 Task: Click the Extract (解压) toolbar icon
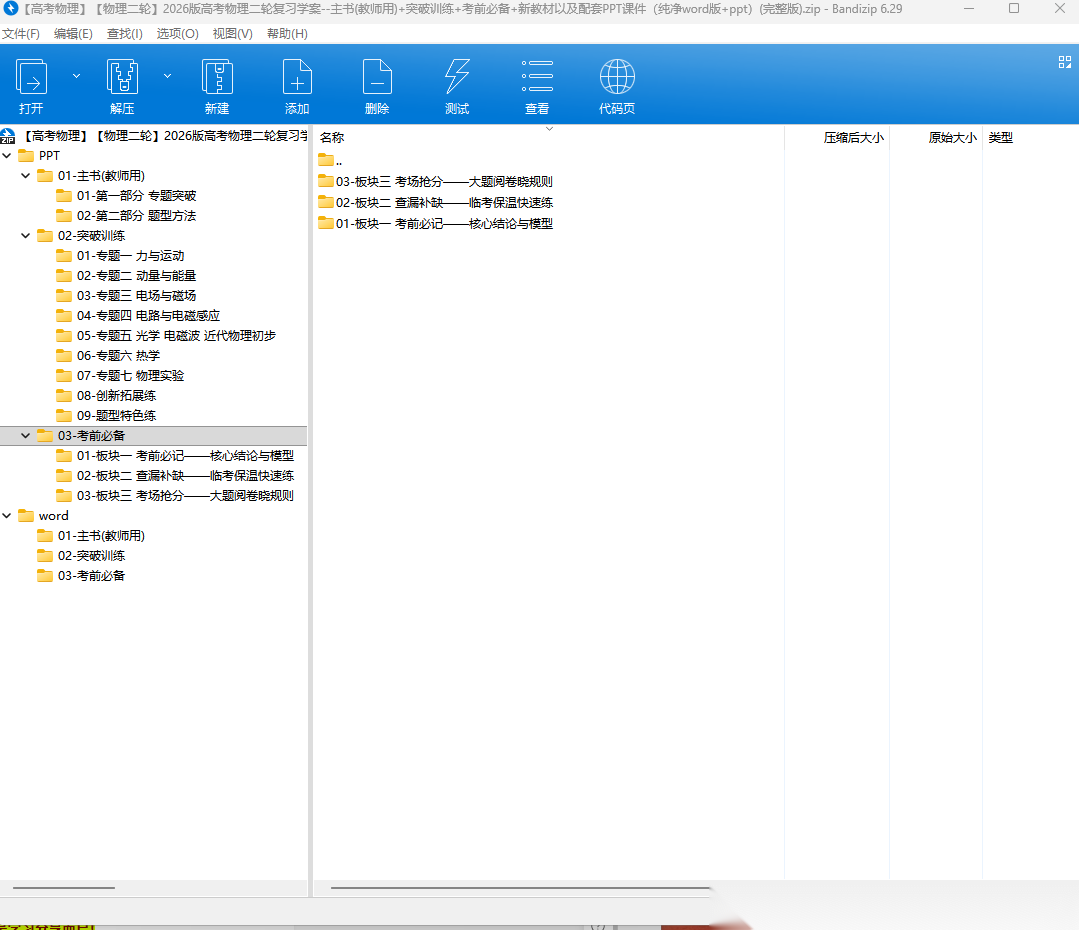point(122,78)
